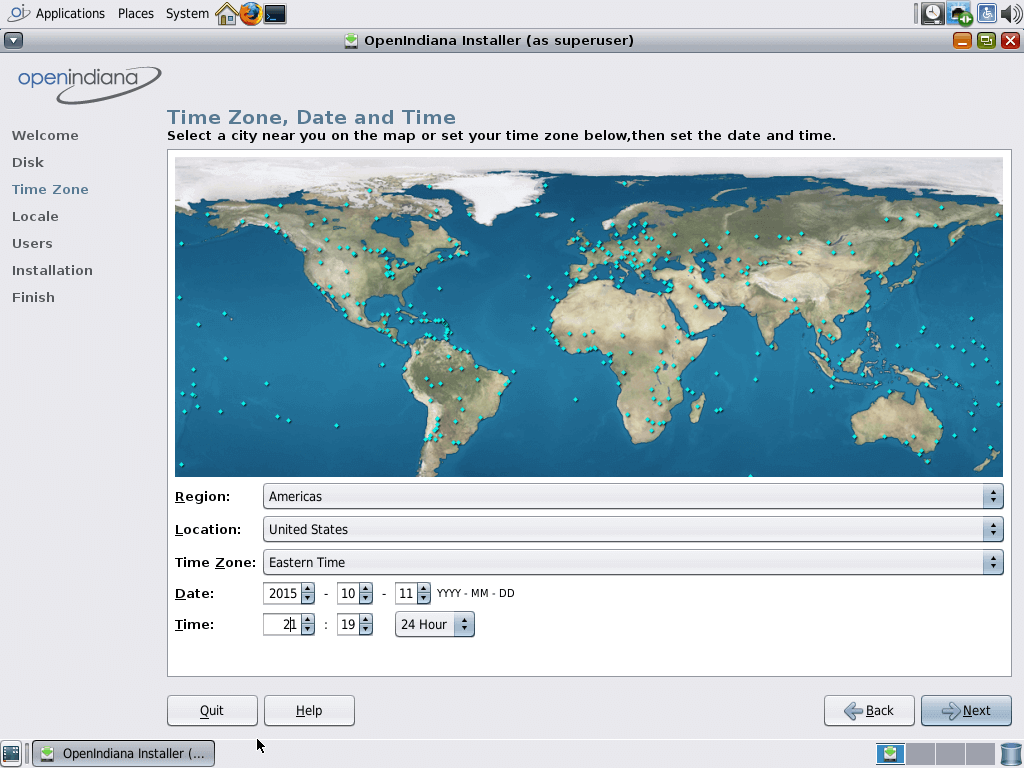The width and height of the screenshot is (1024, 768).
Task: Click the Users step in the sidebar
Action: point(32,244)
